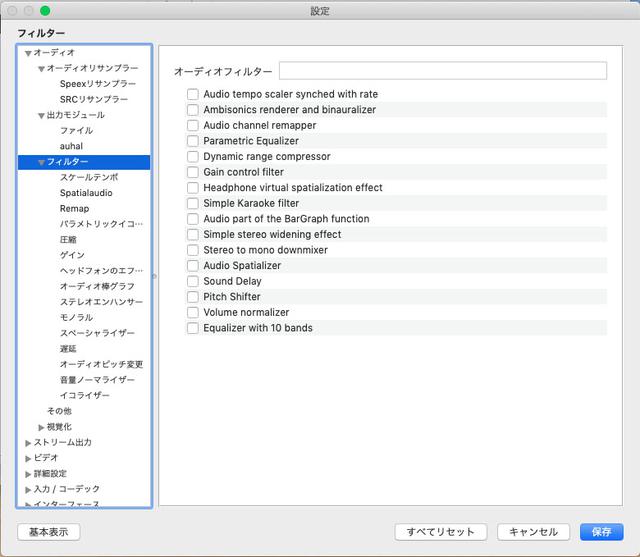640x557 pixels.
Task: Click すべてリセット button
Action: point(440,532)
